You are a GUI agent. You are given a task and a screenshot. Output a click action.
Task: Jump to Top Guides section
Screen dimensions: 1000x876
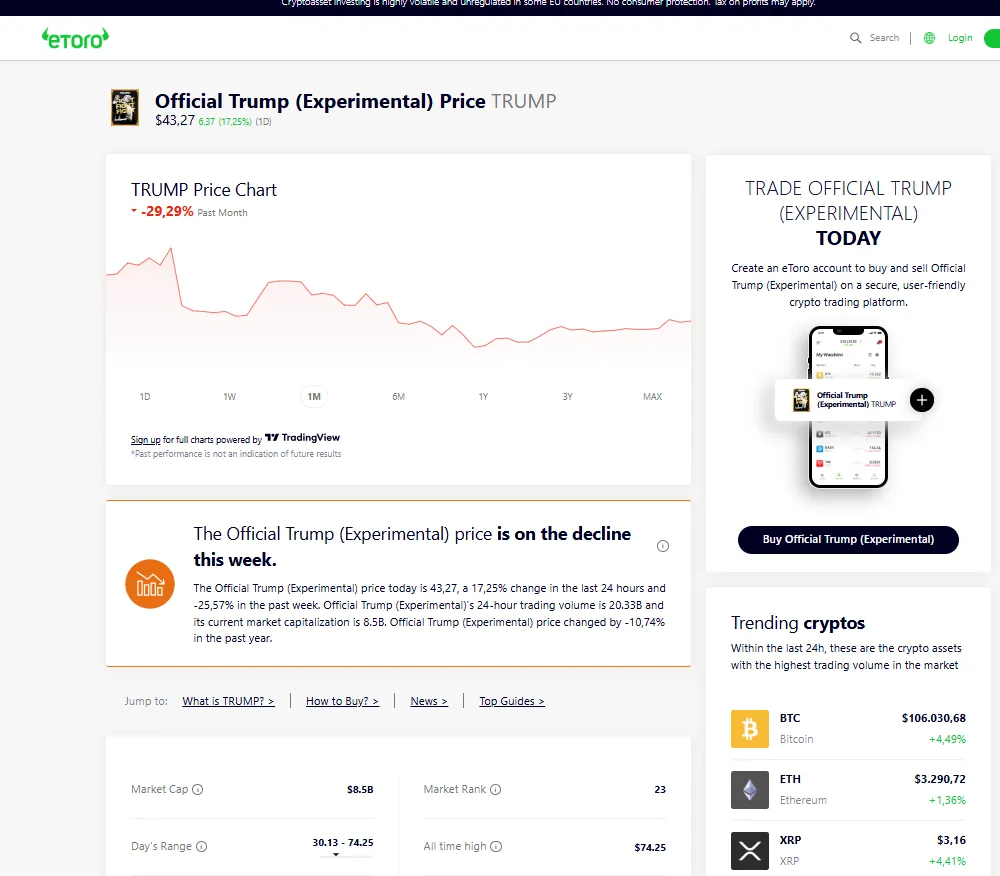(x=512, y=701)
